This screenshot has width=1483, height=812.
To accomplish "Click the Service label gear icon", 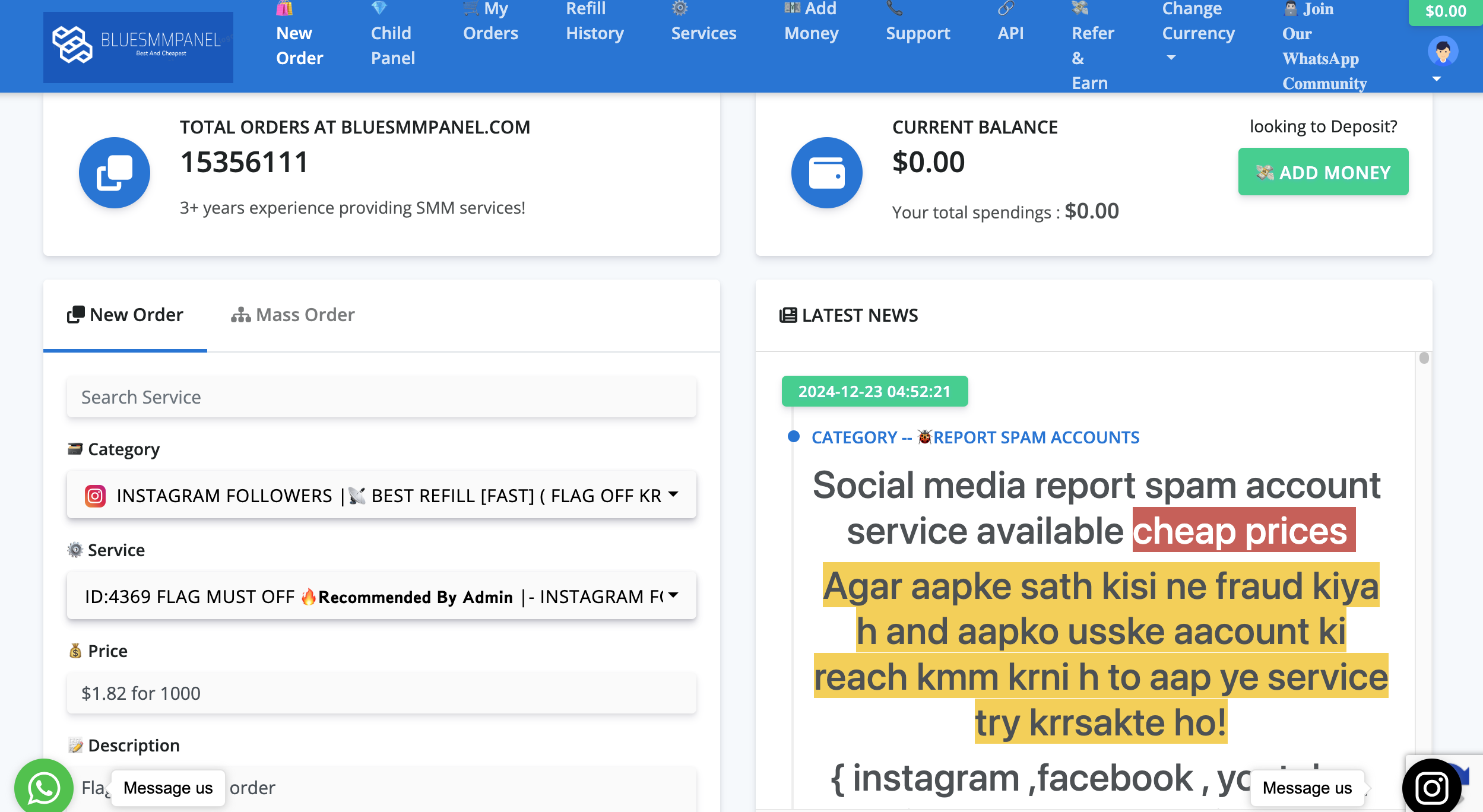I will pos(75,550).
